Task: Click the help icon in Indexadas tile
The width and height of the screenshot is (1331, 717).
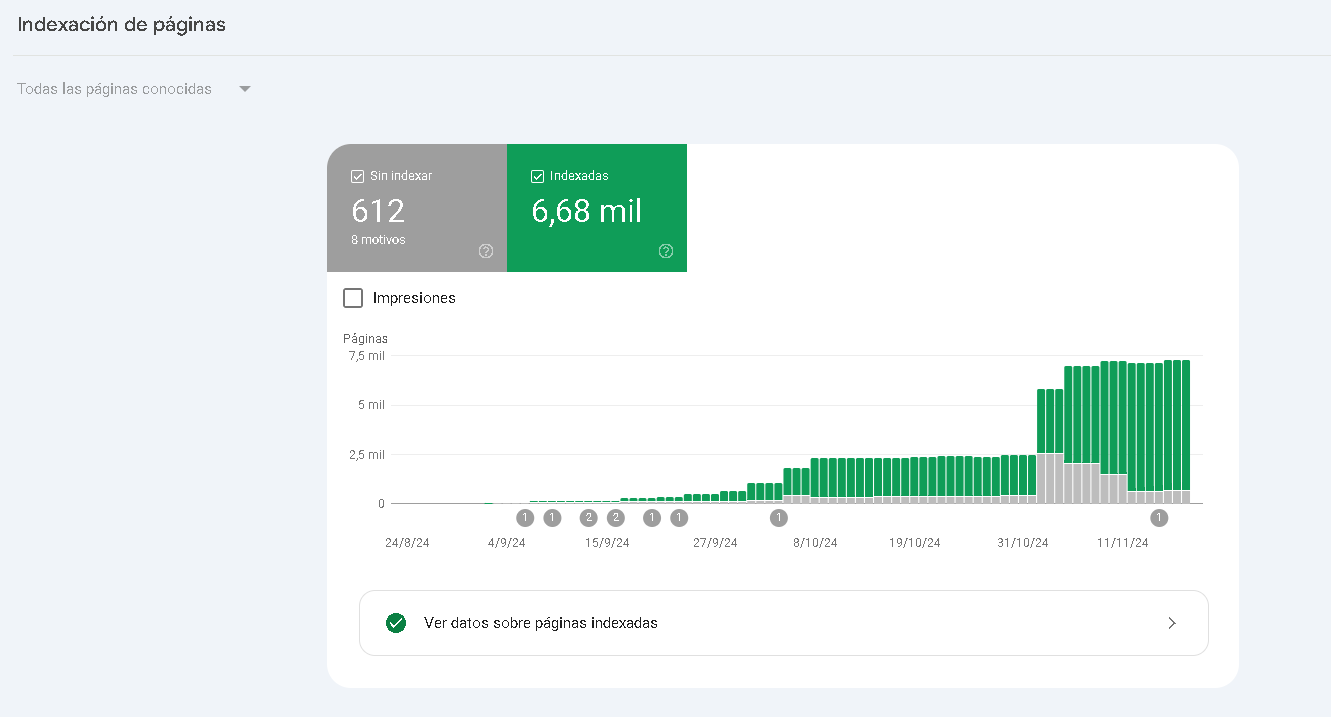Action: pyautogui.click(x=666, y=251)
